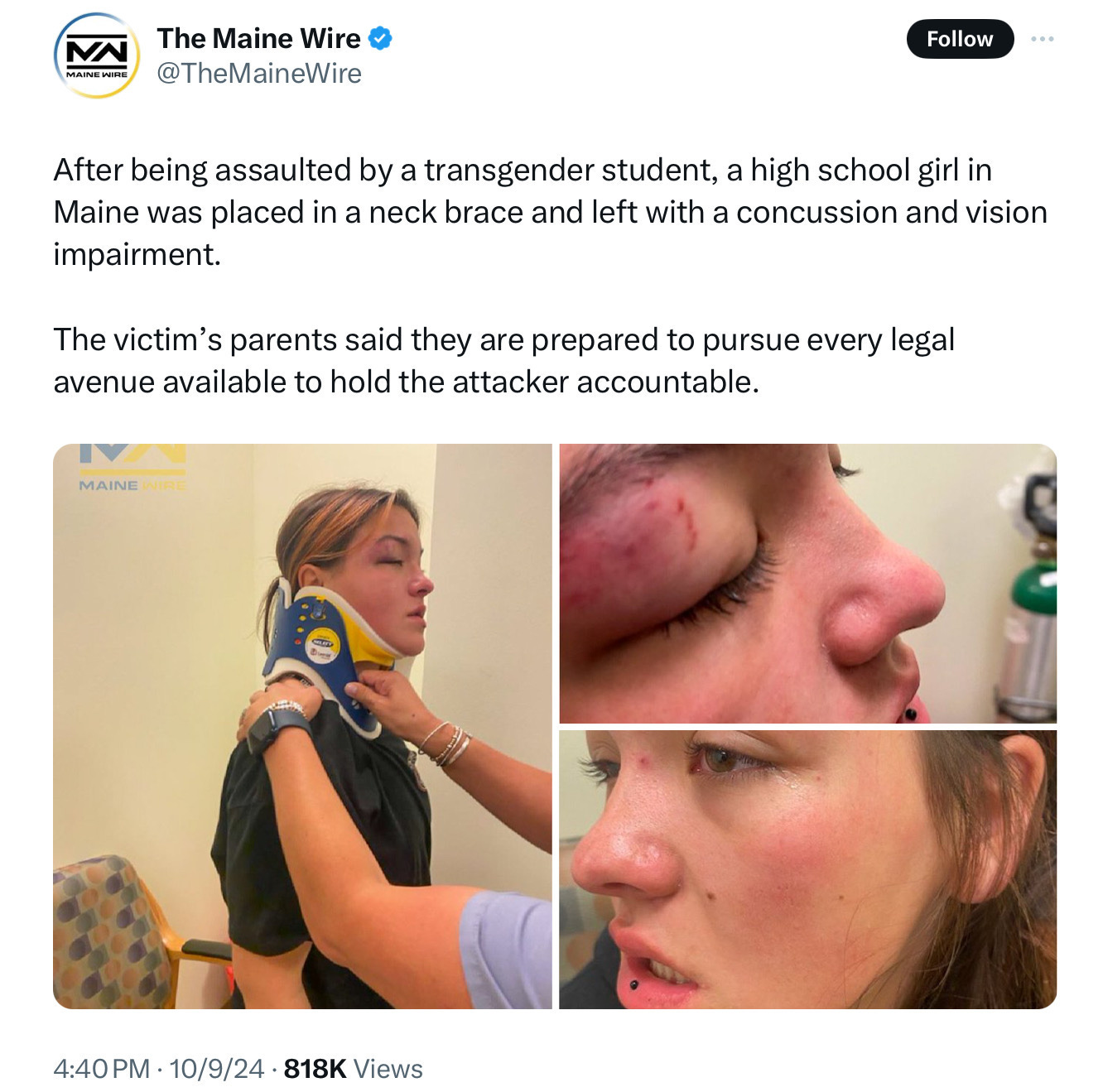Open the top-right close-up eye photo
The image size is (1103, 1092).
pyautogui.click(x=807, y=584)
